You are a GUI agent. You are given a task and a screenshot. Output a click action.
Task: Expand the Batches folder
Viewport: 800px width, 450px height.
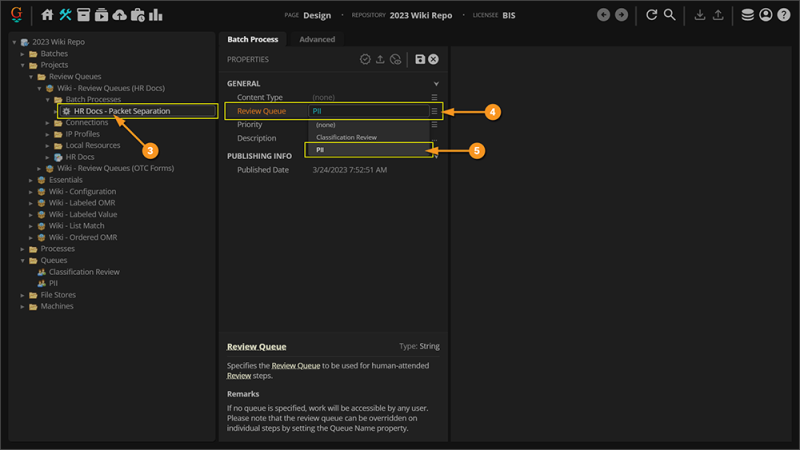(22, 53)
